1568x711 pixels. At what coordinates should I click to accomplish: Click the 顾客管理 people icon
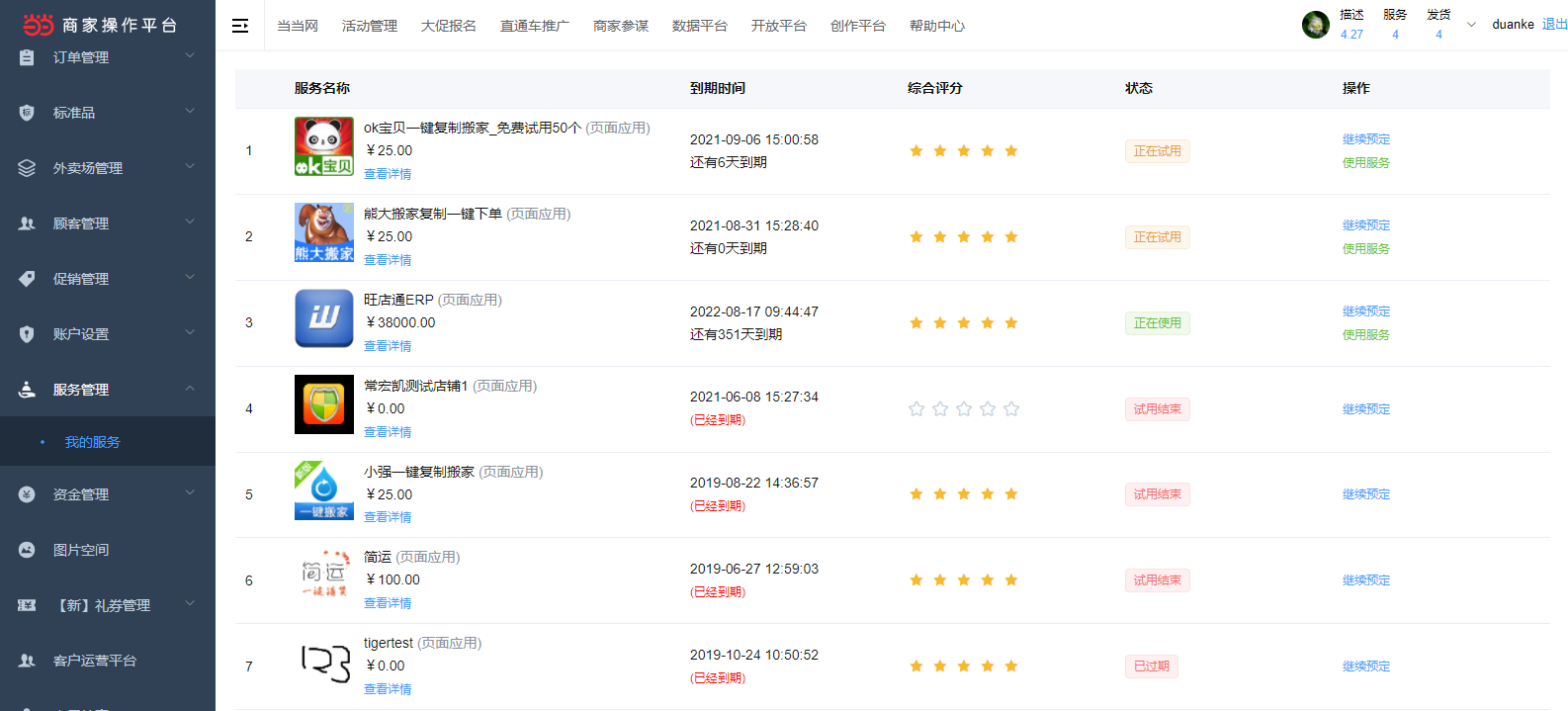pyautogui.click(x=27, y=223)
